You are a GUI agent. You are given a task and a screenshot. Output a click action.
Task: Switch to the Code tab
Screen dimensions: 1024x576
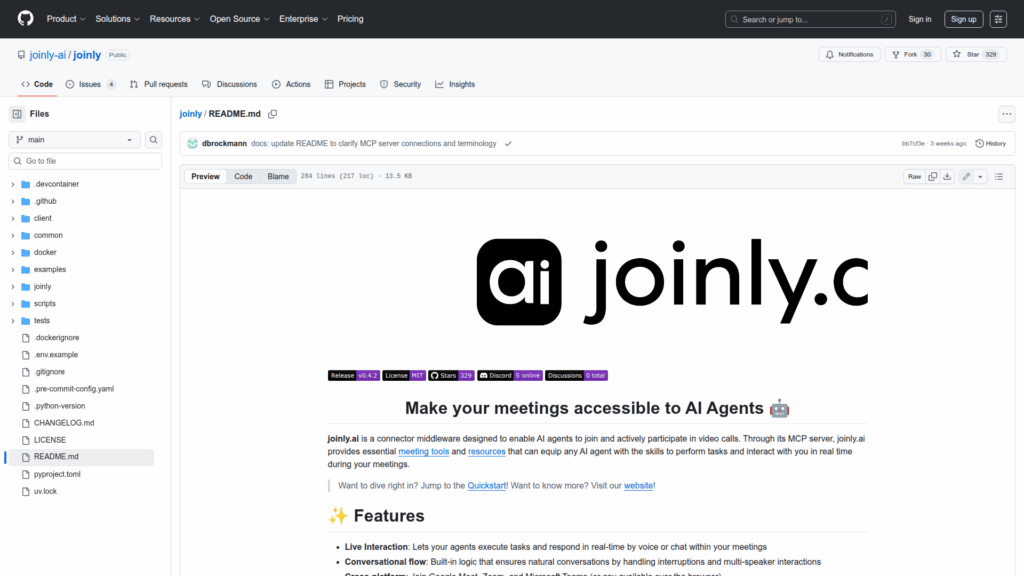(37, 84)
